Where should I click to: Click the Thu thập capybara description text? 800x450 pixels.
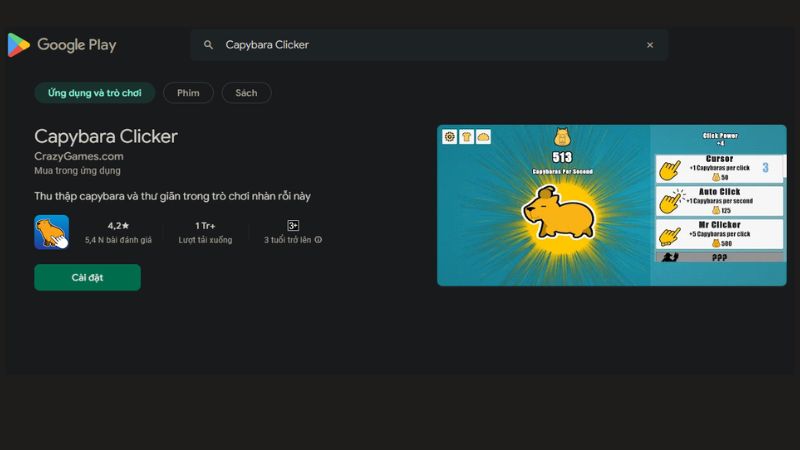[x=172, y=196]
